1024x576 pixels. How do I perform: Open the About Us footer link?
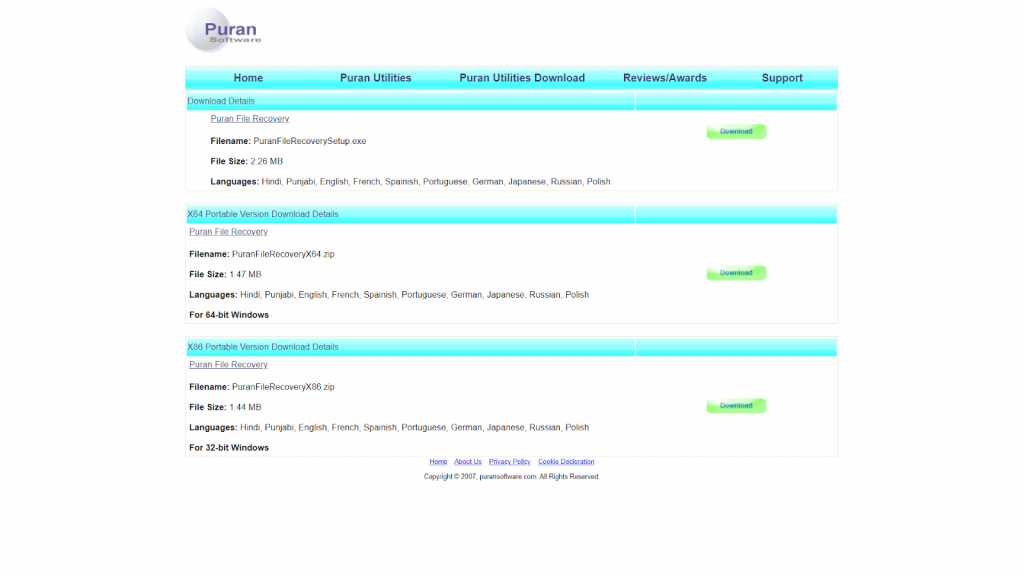click(468, 462)
